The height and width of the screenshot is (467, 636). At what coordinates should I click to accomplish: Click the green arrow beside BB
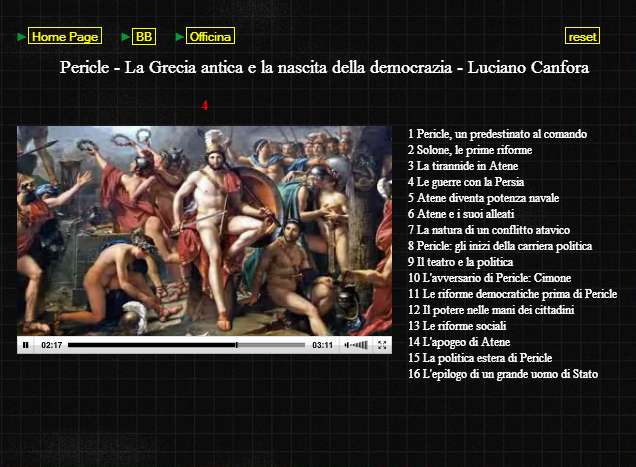click(126, 37)
